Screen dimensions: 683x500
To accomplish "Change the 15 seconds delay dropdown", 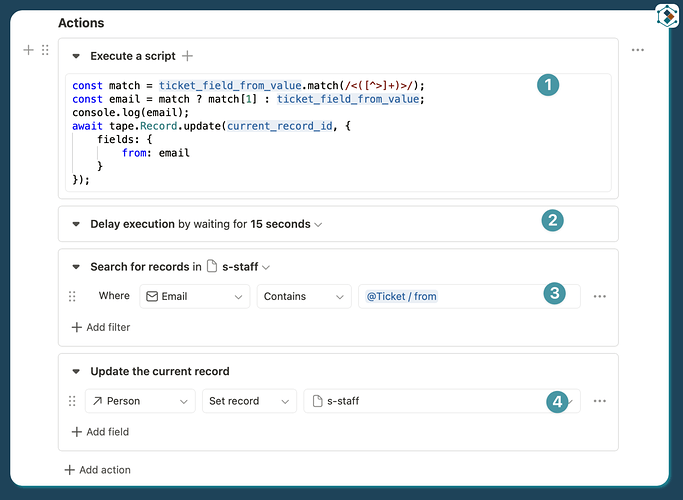I will coord(286,224).
